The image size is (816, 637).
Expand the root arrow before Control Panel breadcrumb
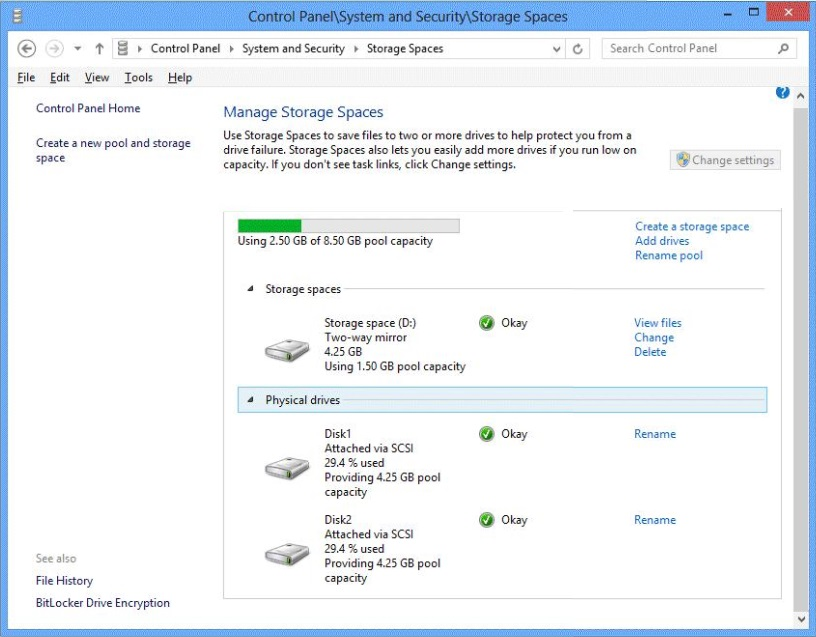pyautogui.click(x=139, y=49)
